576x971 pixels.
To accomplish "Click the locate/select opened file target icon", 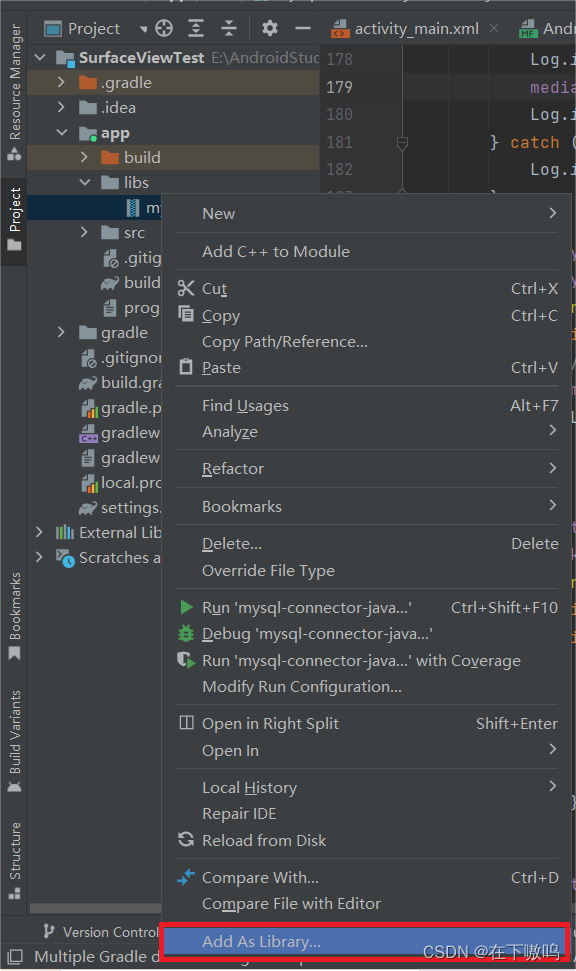I will pos(164,28).
